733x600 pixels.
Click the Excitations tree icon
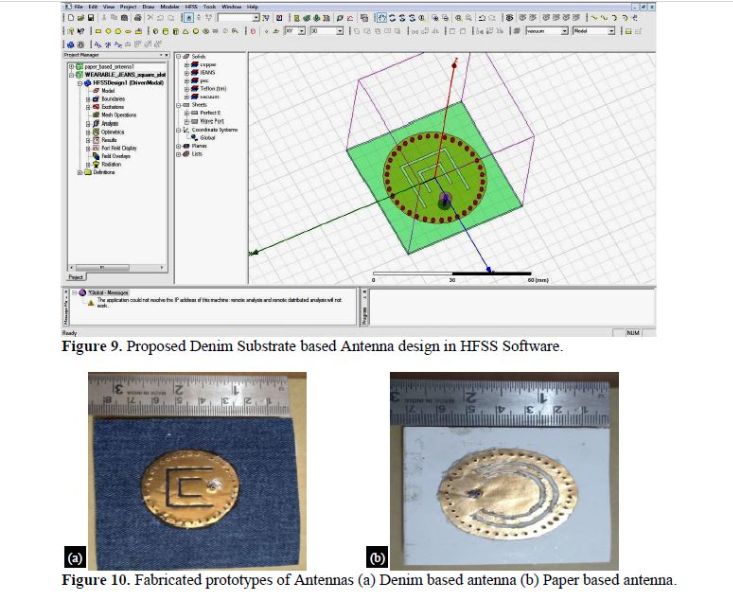tap(96, 107)
